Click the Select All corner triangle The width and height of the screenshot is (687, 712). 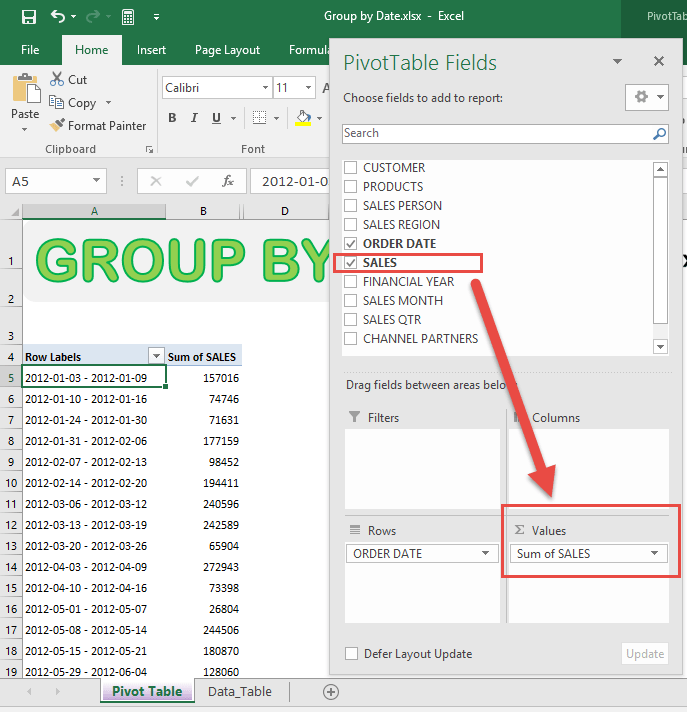point(15,212)
